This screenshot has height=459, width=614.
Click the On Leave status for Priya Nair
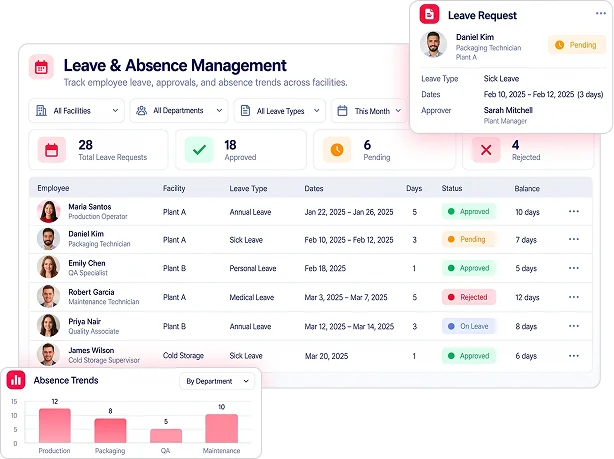pos(469,326)
